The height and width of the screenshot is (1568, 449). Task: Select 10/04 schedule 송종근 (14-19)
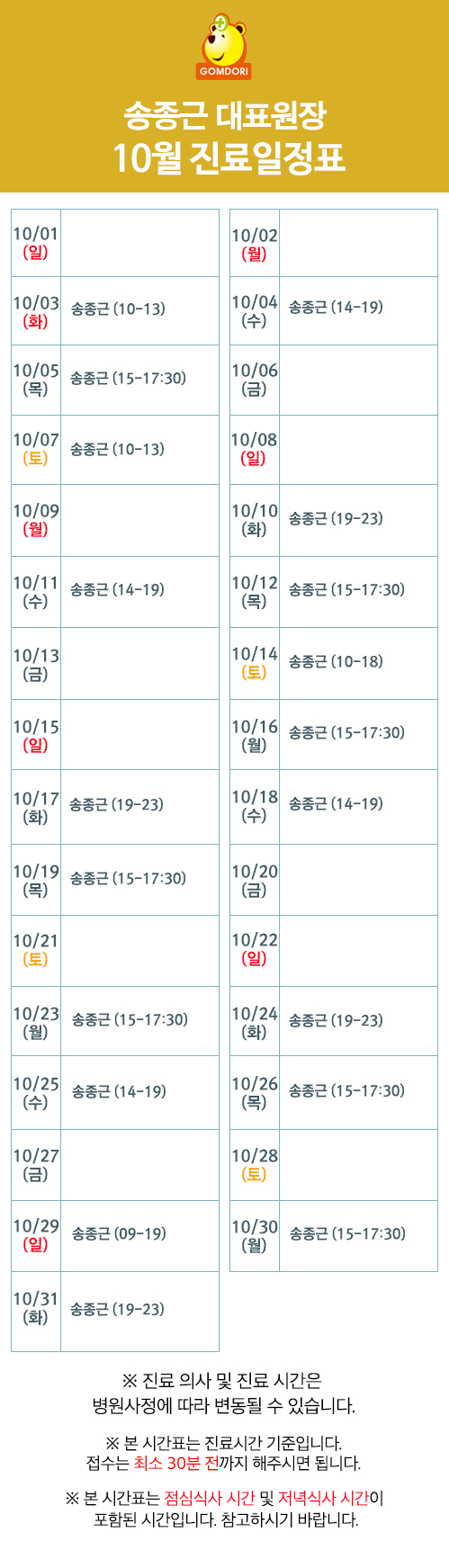coord(336,308)
